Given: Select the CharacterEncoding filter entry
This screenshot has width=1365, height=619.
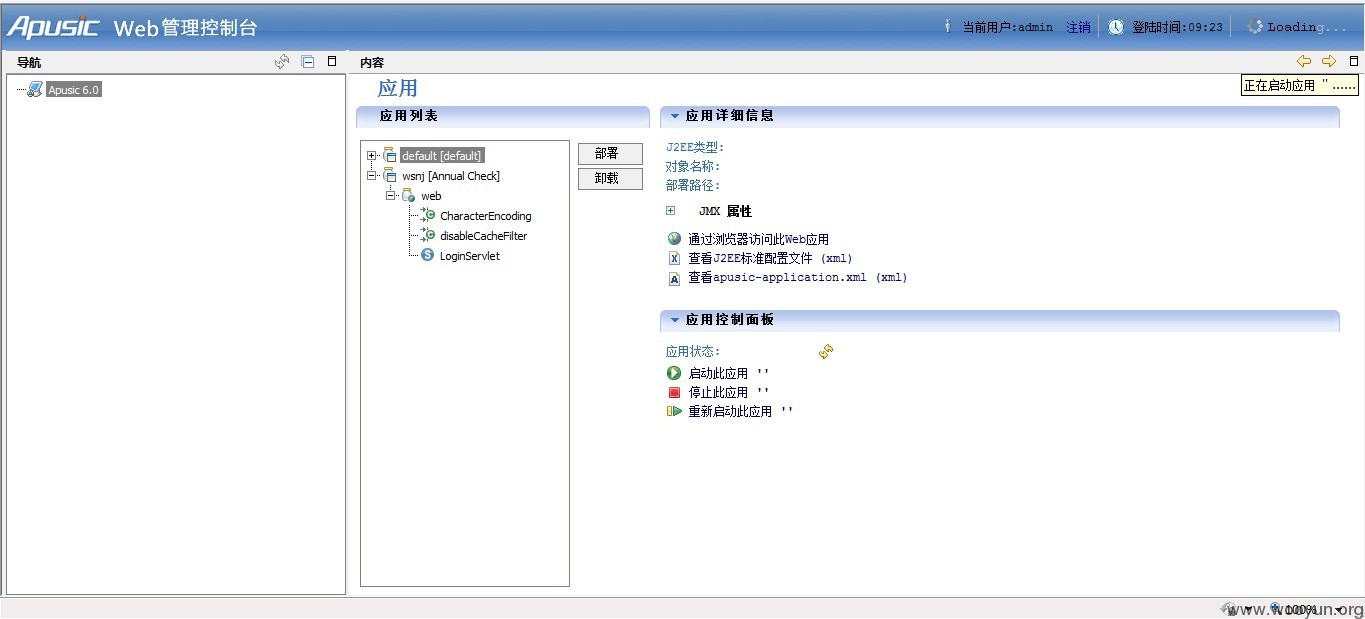Looking at the screenshot, I should [486, 216].
